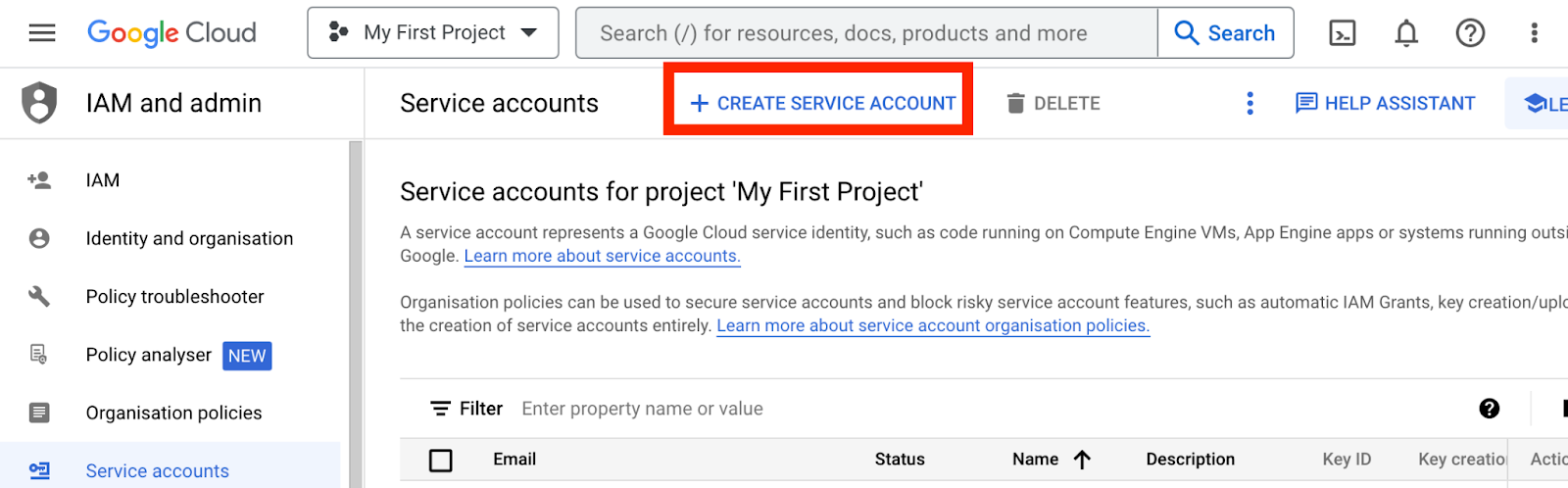Click the Identity and organisation person icon
Screen dimensions: 1568x488
pyautogui.click(x=39, y=238)
